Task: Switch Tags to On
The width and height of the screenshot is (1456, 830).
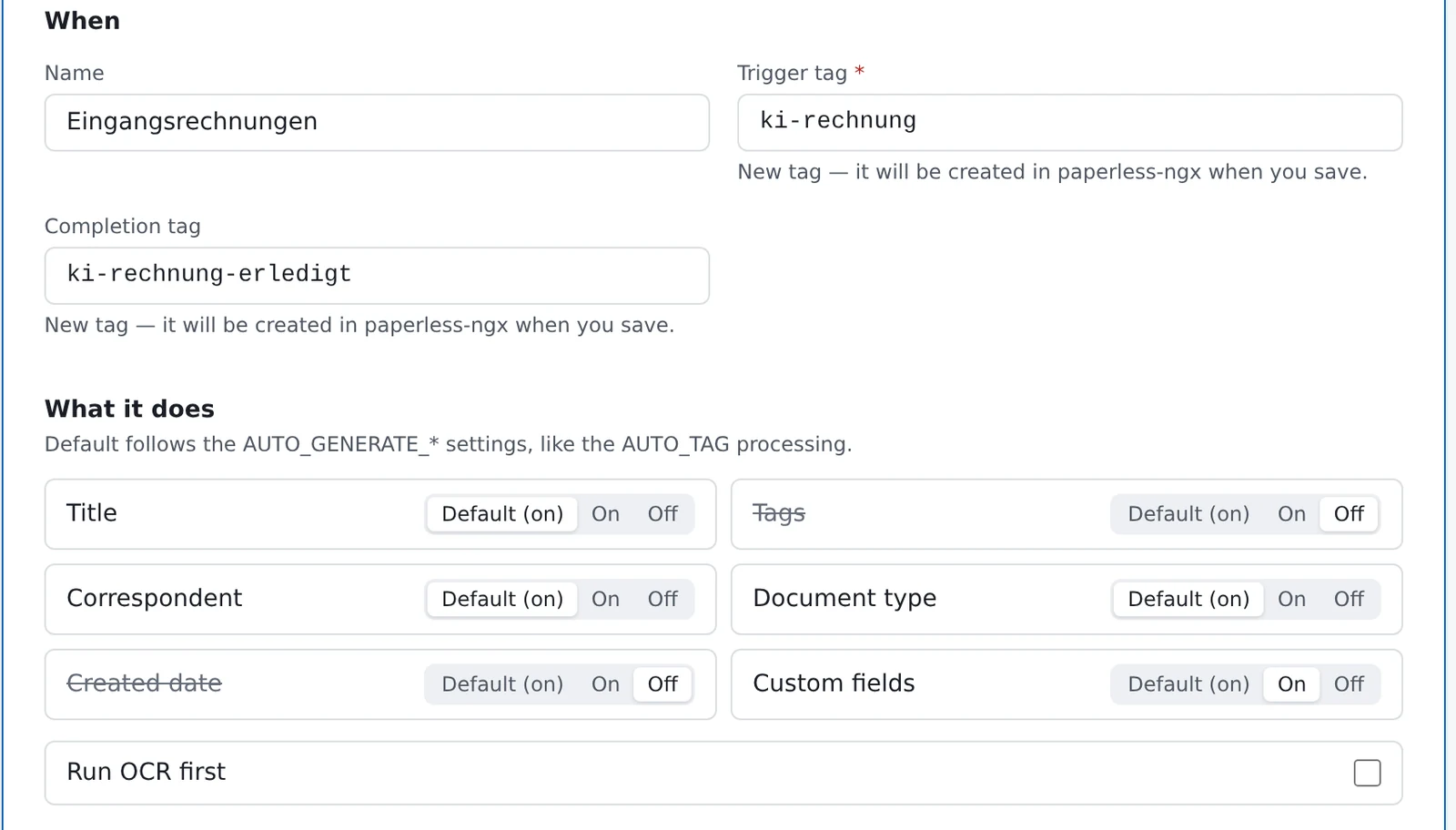Action: [1291, 514]
